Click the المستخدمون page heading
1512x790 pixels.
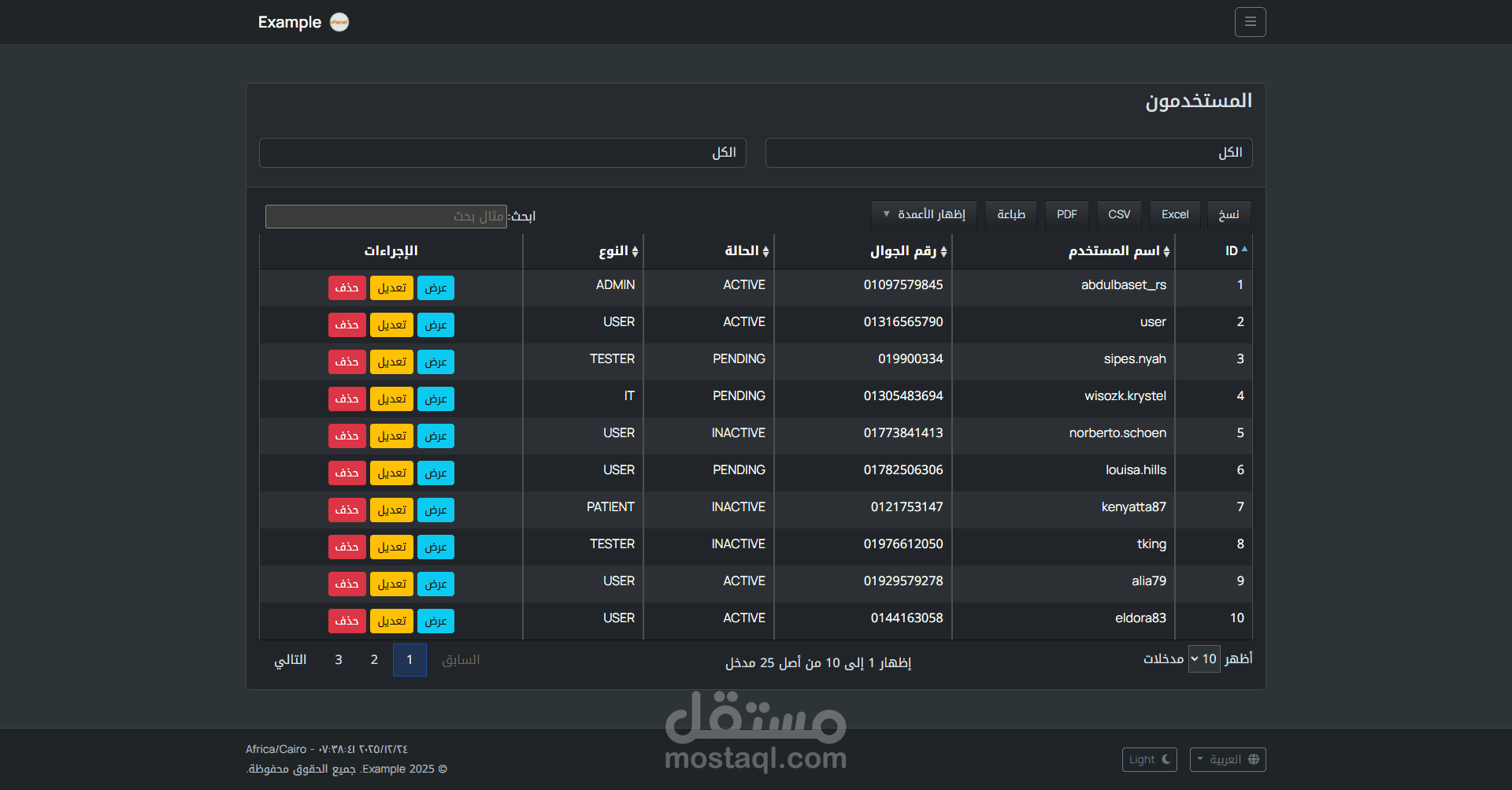pos(1199,101)
